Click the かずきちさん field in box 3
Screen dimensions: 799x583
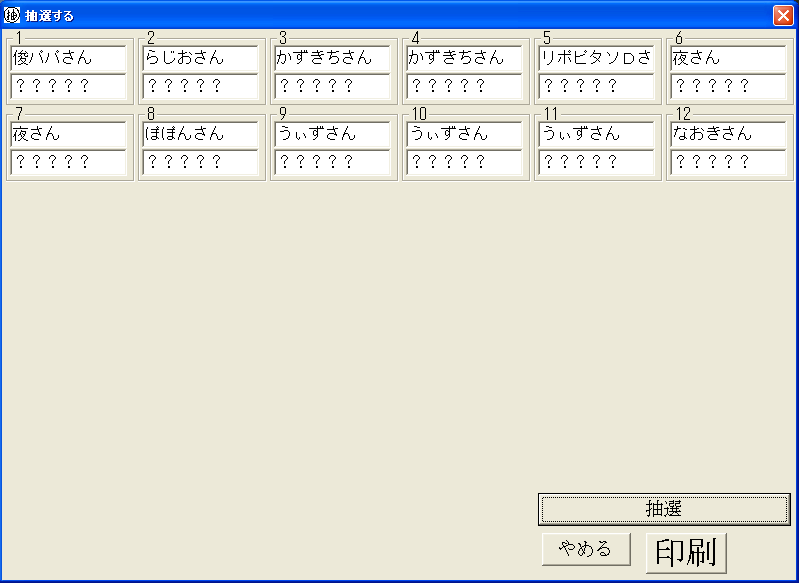tap(332, 58)
